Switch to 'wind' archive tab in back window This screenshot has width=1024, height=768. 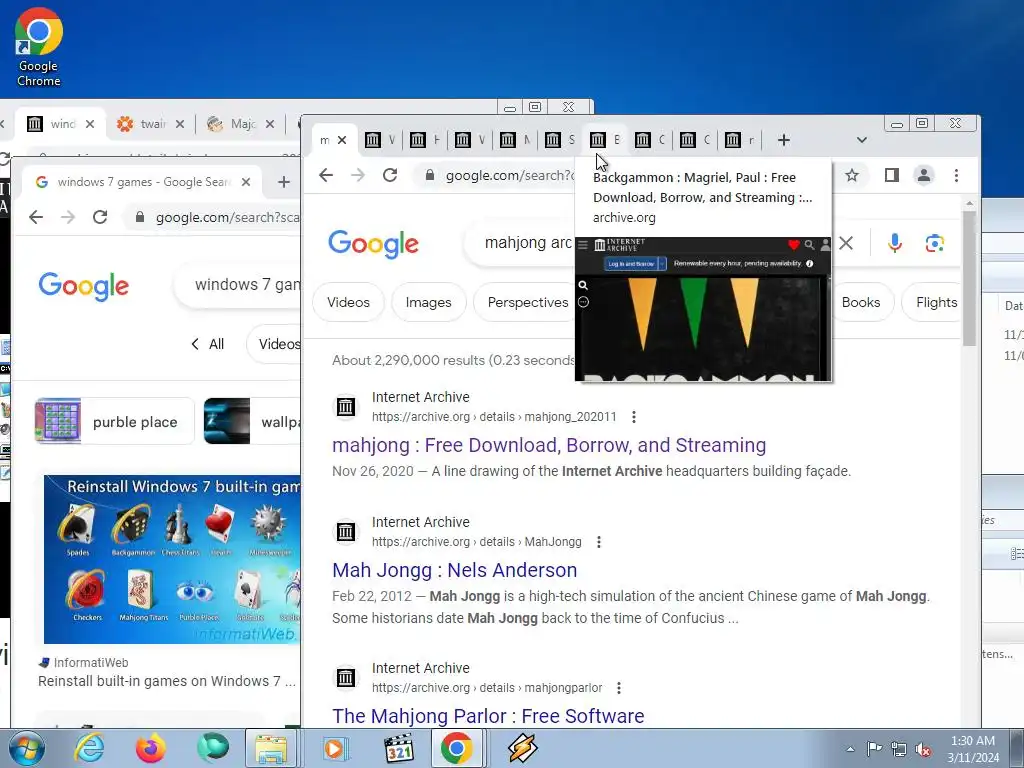[62, 124]
